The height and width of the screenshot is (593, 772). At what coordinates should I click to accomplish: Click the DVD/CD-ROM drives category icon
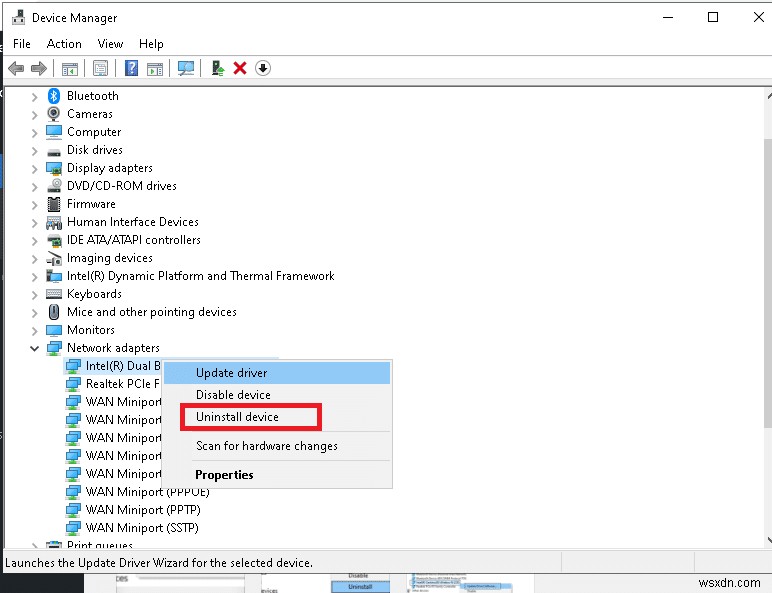[x=54, y=186]
